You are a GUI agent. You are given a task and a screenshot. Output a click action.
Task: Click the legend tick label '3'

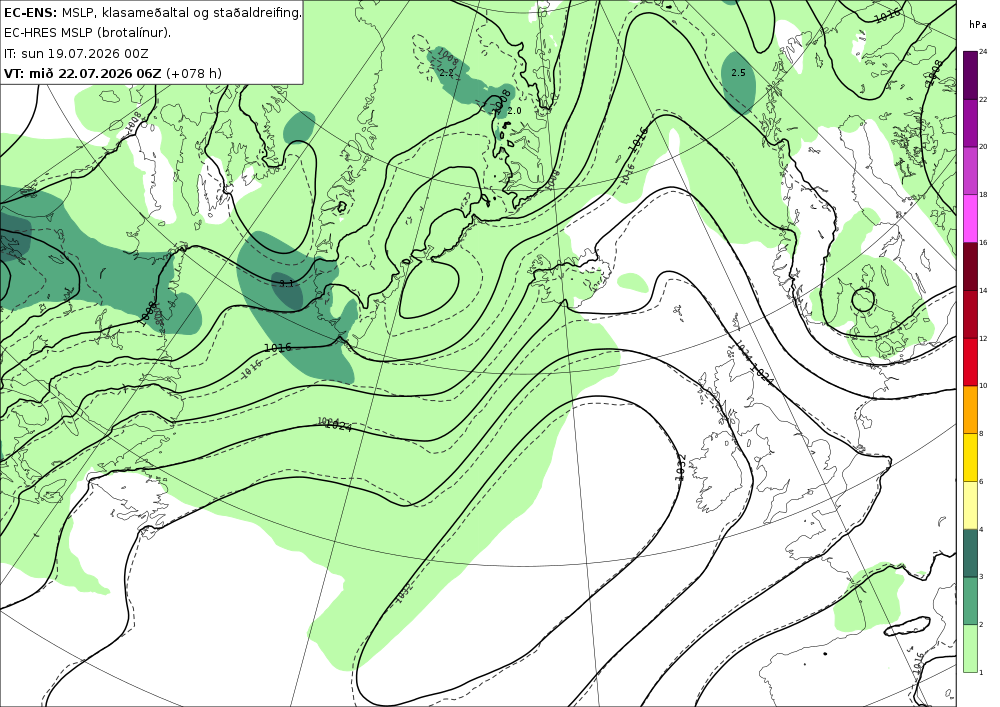click(981, 577)
